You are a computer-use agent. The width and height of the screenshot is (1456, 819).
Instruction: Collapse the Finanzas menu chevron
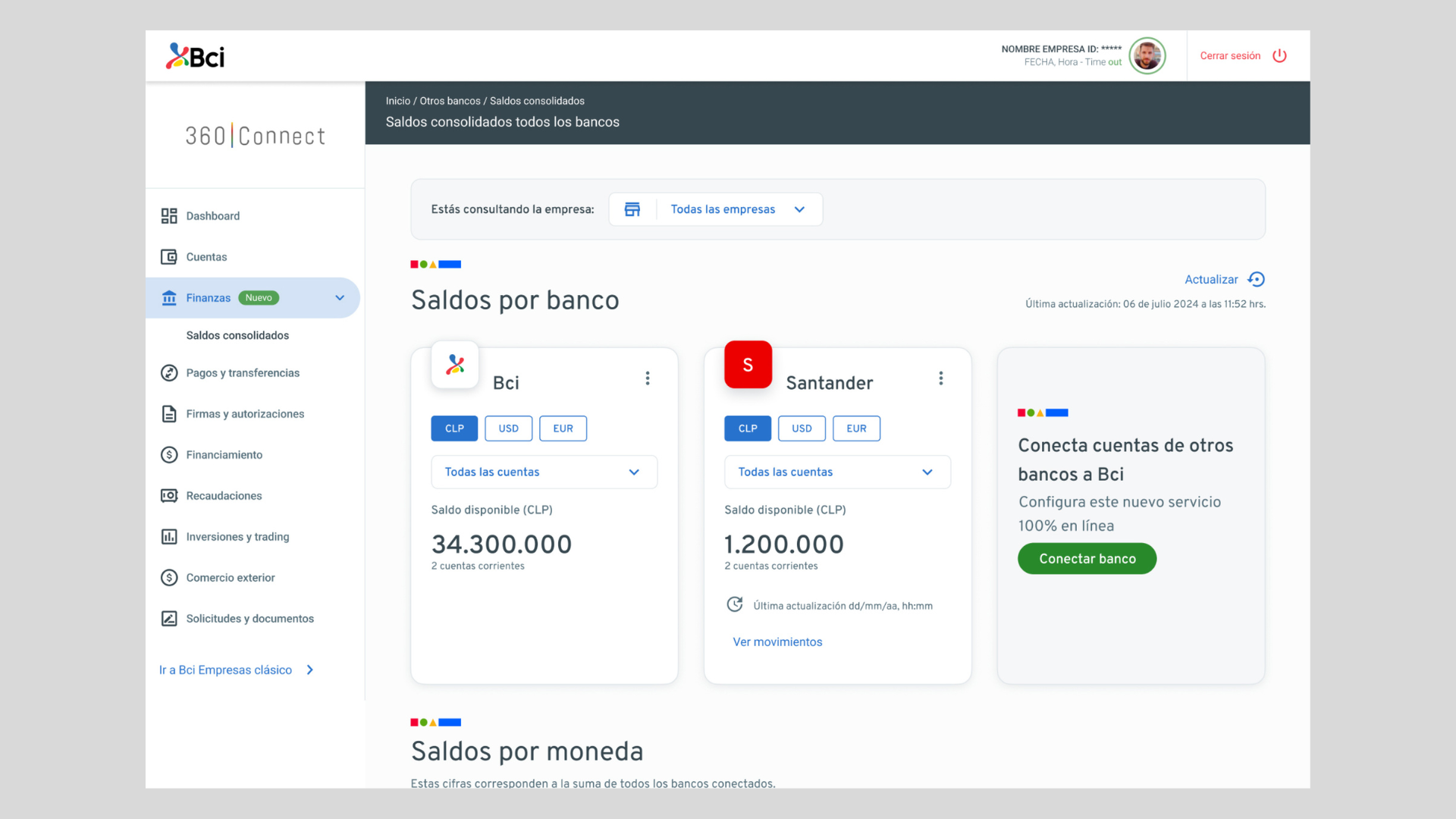pyautogui.click(x=340, y=298)
